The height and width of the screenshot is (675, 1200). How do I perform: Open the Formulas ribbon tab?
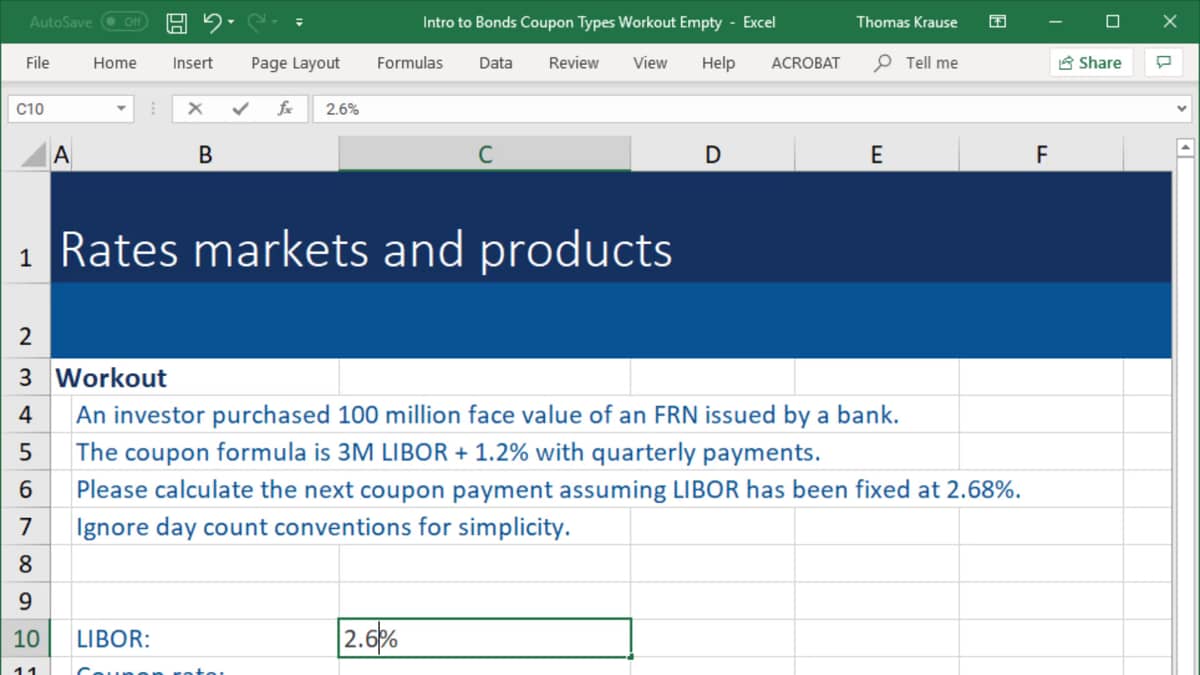[410, 62]
